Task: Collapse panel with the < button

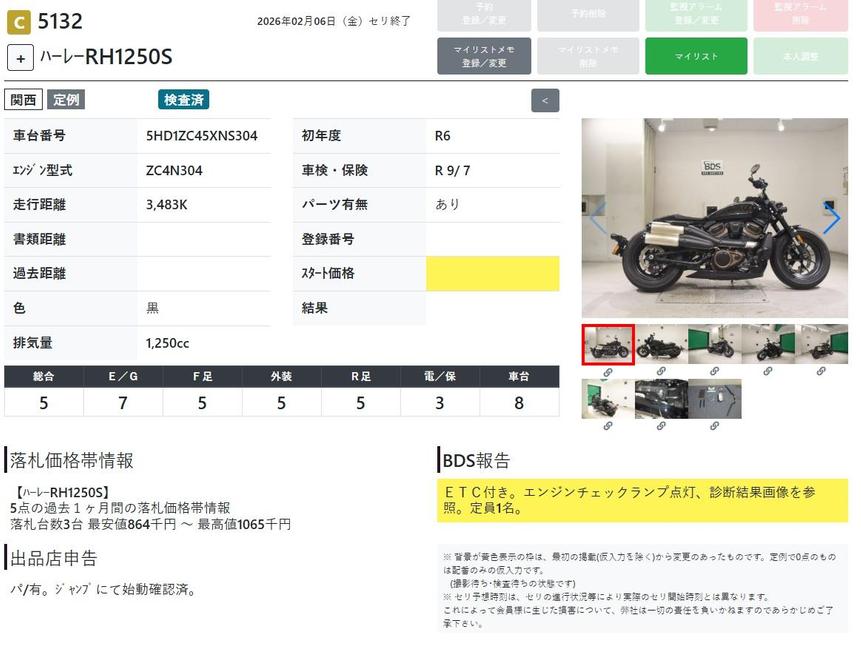Action: (x=545, y=100)
